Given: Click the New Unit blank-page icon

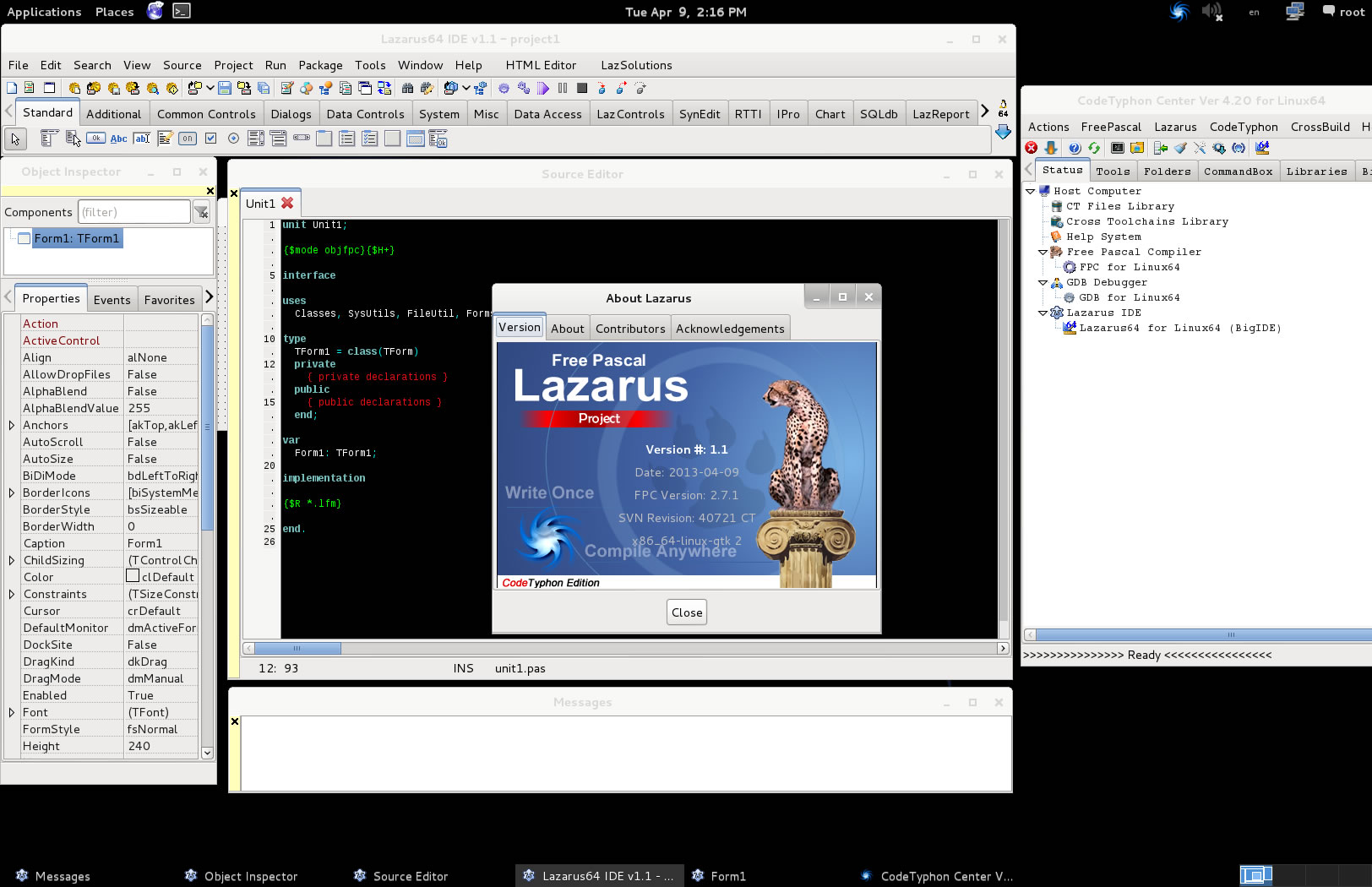Looking at the screenshot, I should [12, 88].
